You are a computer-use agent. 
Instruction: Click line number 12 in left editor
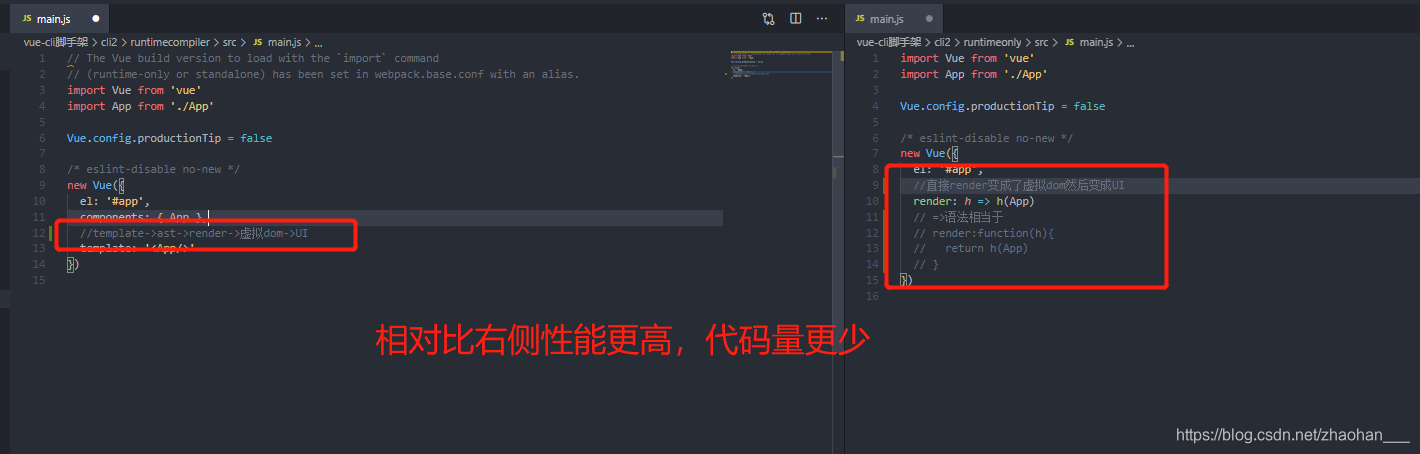tap(39, 233)
